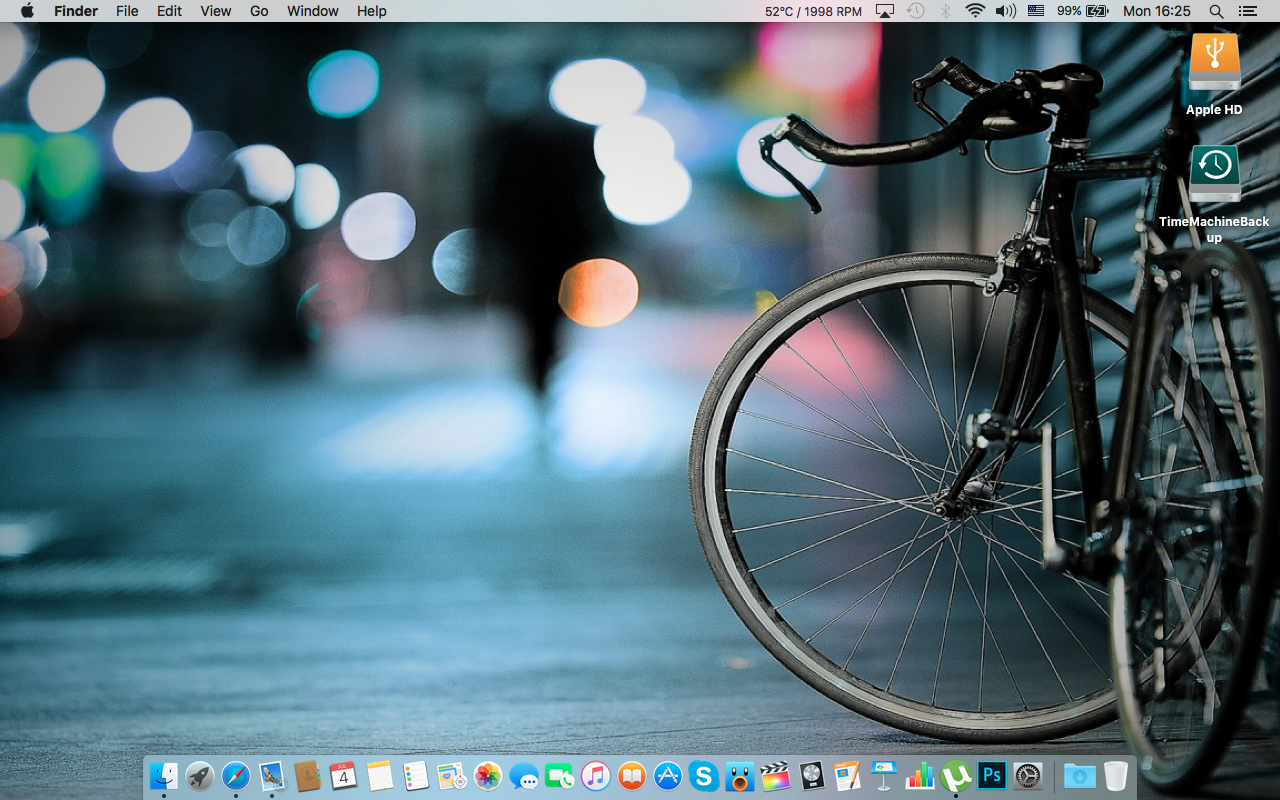Open the View menu

(x=216, y=11)
